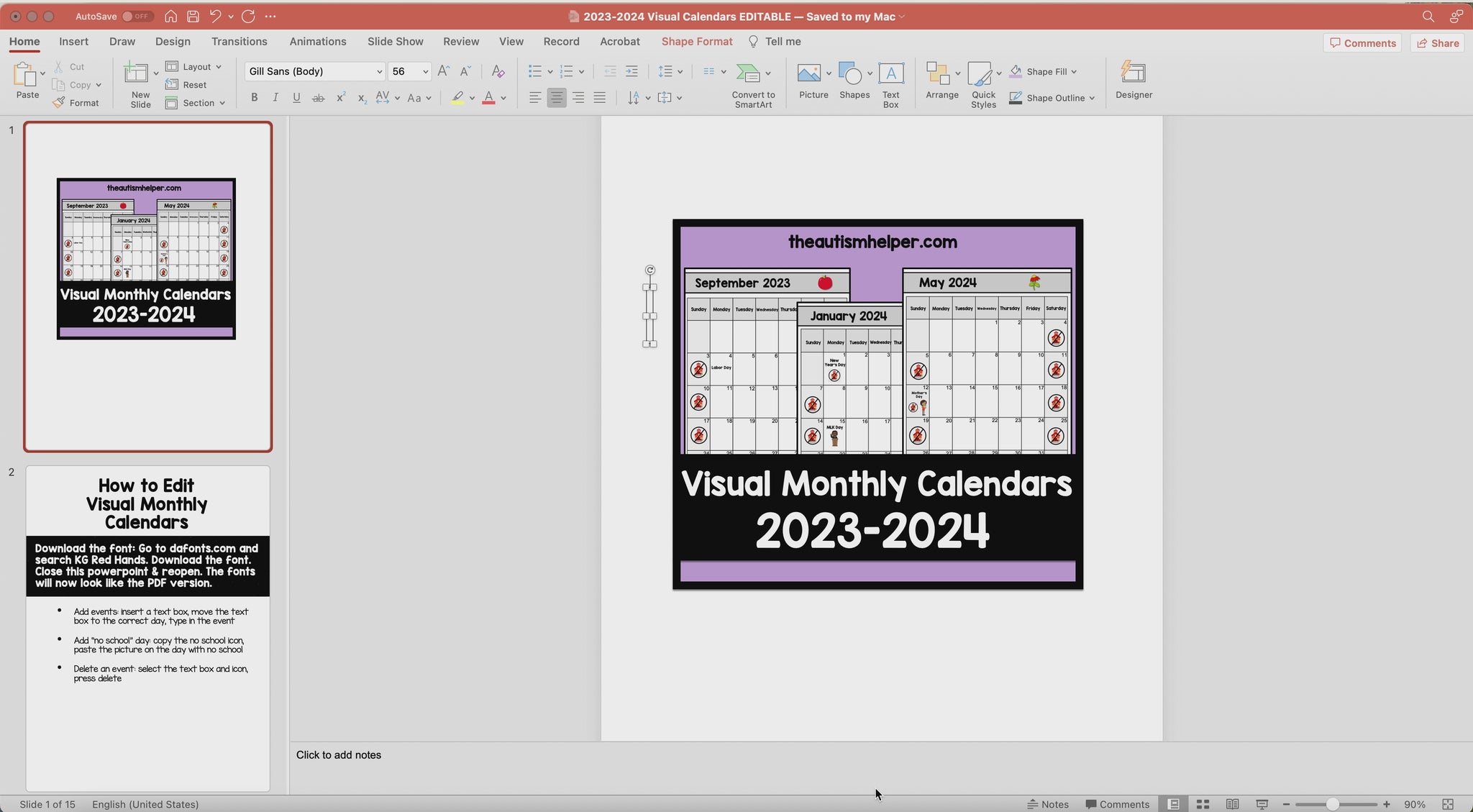Click the Format Painter icon

tap(60, 103)
